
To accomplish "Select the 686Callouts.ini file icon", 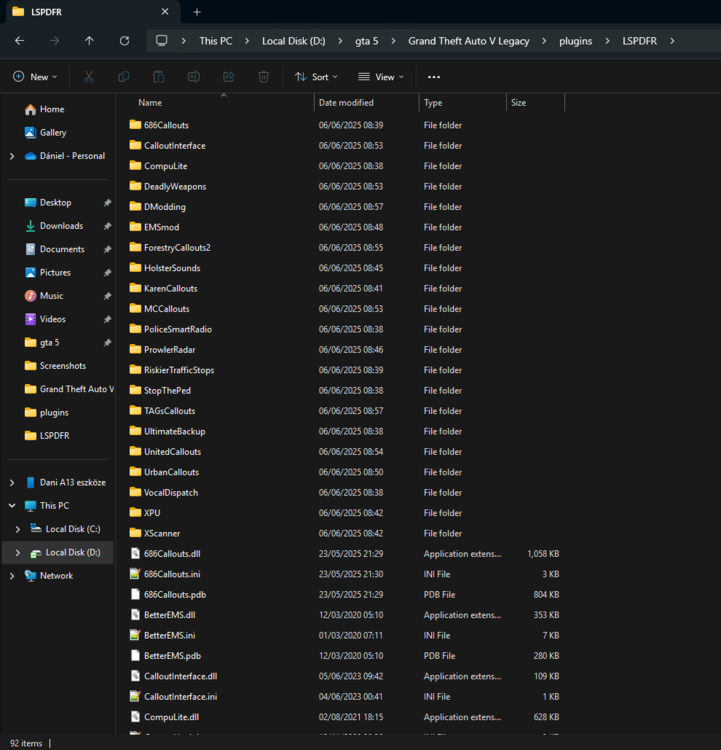I will tap(135, 574).
